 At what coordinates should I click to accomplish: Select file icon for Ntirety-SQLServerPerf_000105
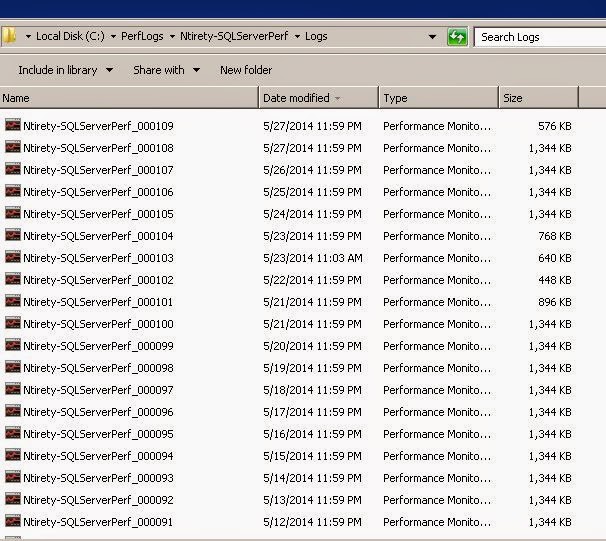[x=13, y=213]
